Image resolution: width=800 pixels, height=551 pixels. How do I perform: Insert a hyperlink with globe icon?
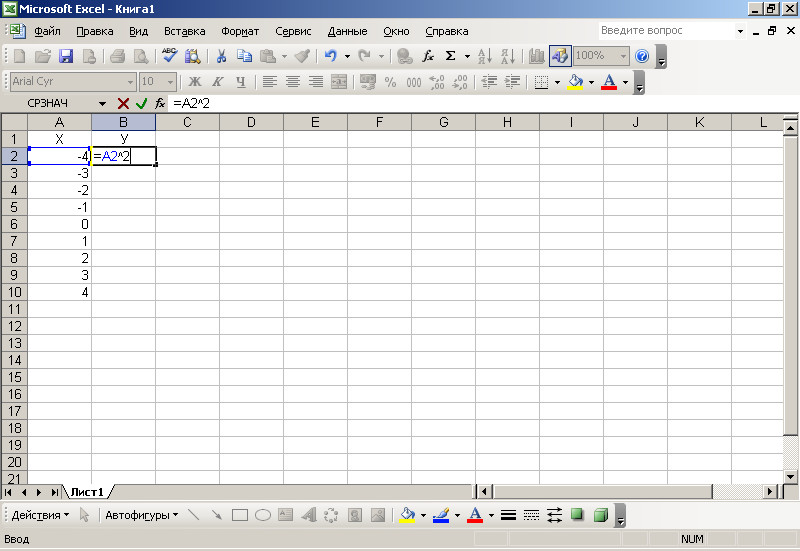click(x=405, y=56)
